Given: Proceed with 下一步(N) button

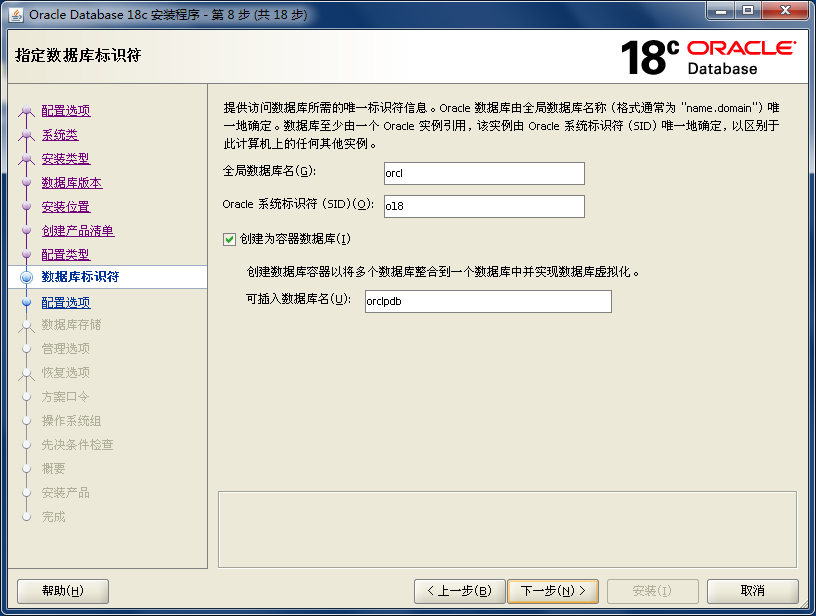Looking at the screenshot, I should point(553,591).
